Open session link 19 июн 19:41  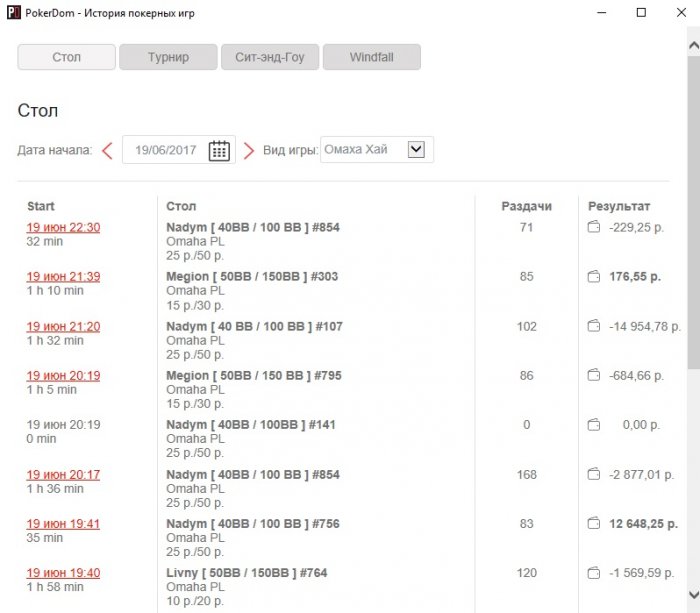point(63,523)
